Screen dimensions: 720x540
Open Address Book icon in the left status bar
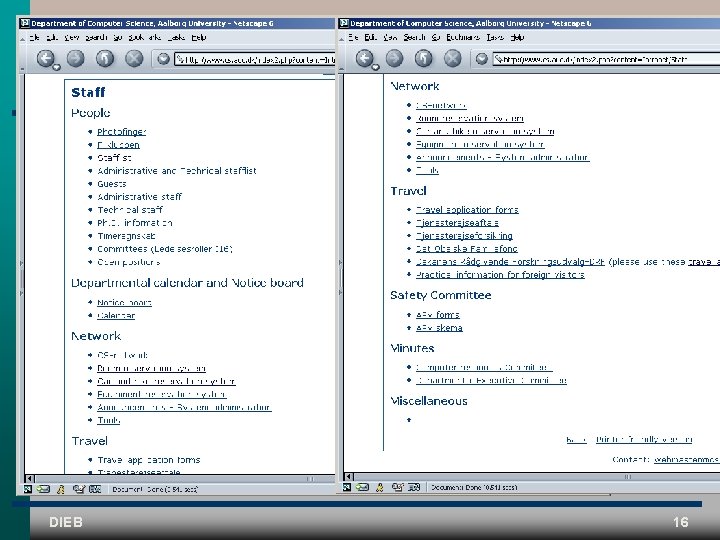tap(95, 489)
